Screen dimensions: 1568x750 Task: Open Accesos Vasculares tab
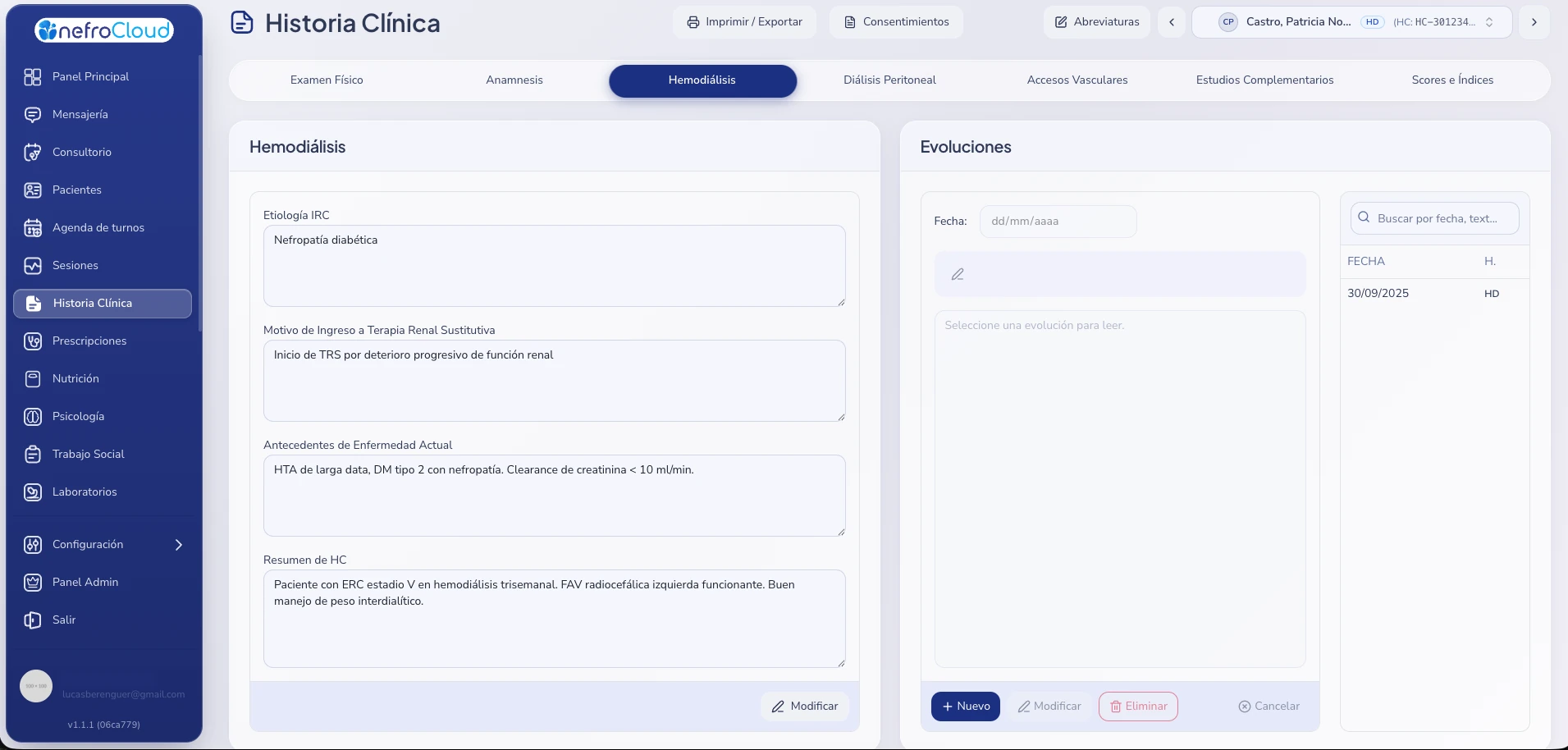(x=1077, y=80)
